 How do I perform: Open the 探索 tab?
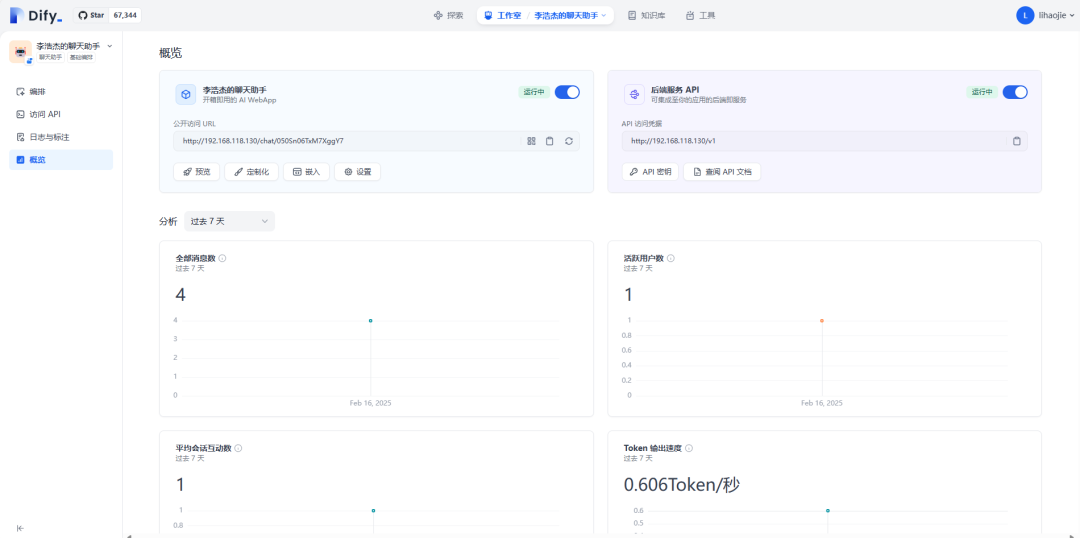click(448, 15)
